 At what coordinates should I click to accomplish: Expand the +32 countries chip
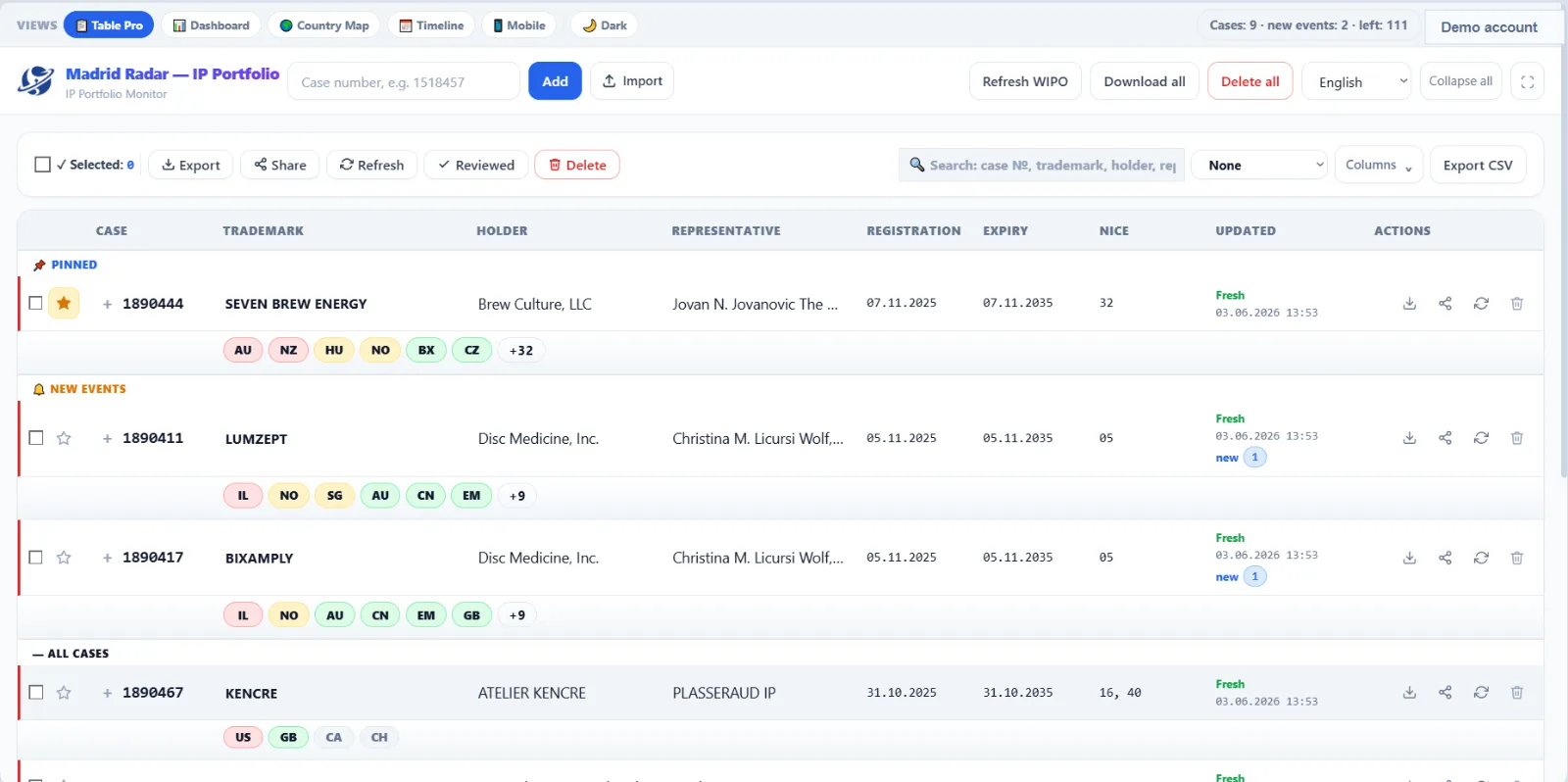pyautogui.click(x=521, y=350)
